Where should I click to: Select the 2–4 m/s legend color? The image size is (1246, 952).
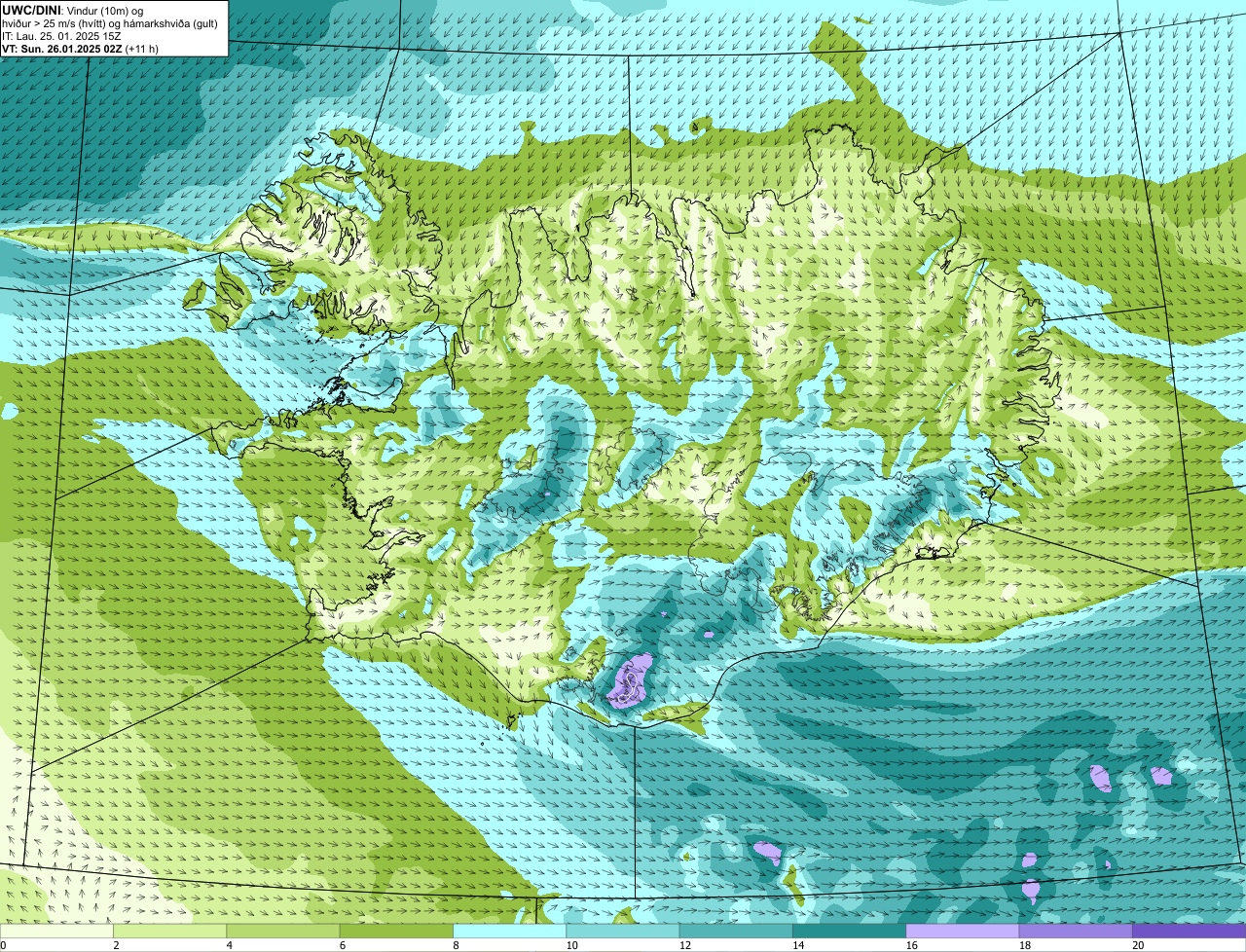[x=170, y=931]
